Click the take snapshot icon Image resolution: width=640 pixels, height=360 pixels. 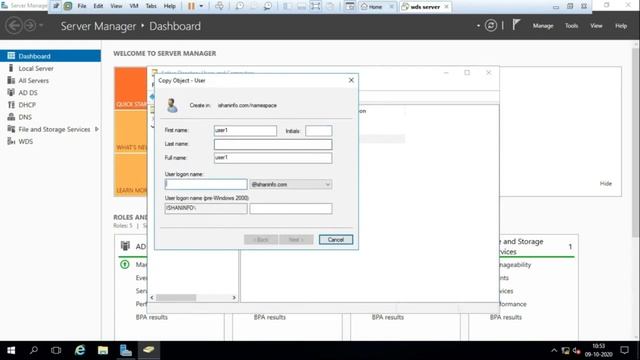coord(240,6)
